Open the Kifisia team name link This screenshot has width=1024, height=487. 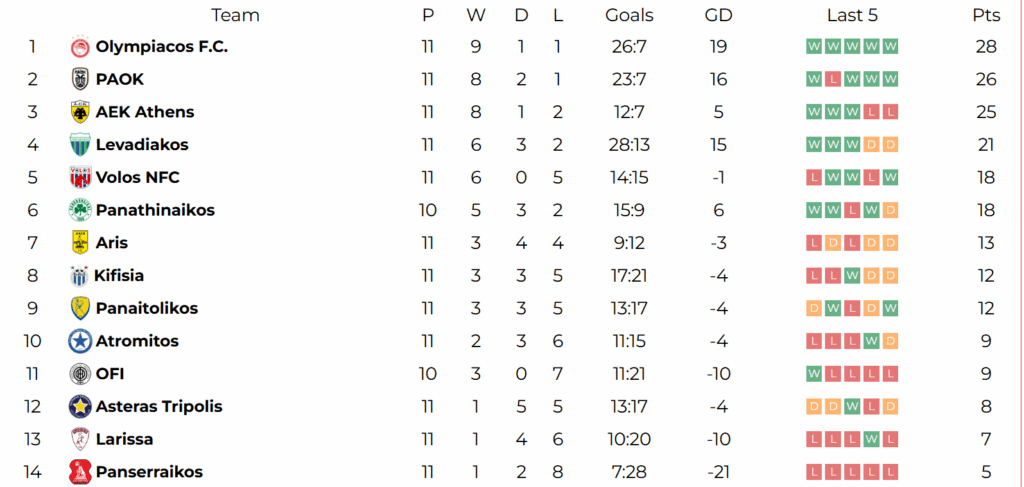125,276
